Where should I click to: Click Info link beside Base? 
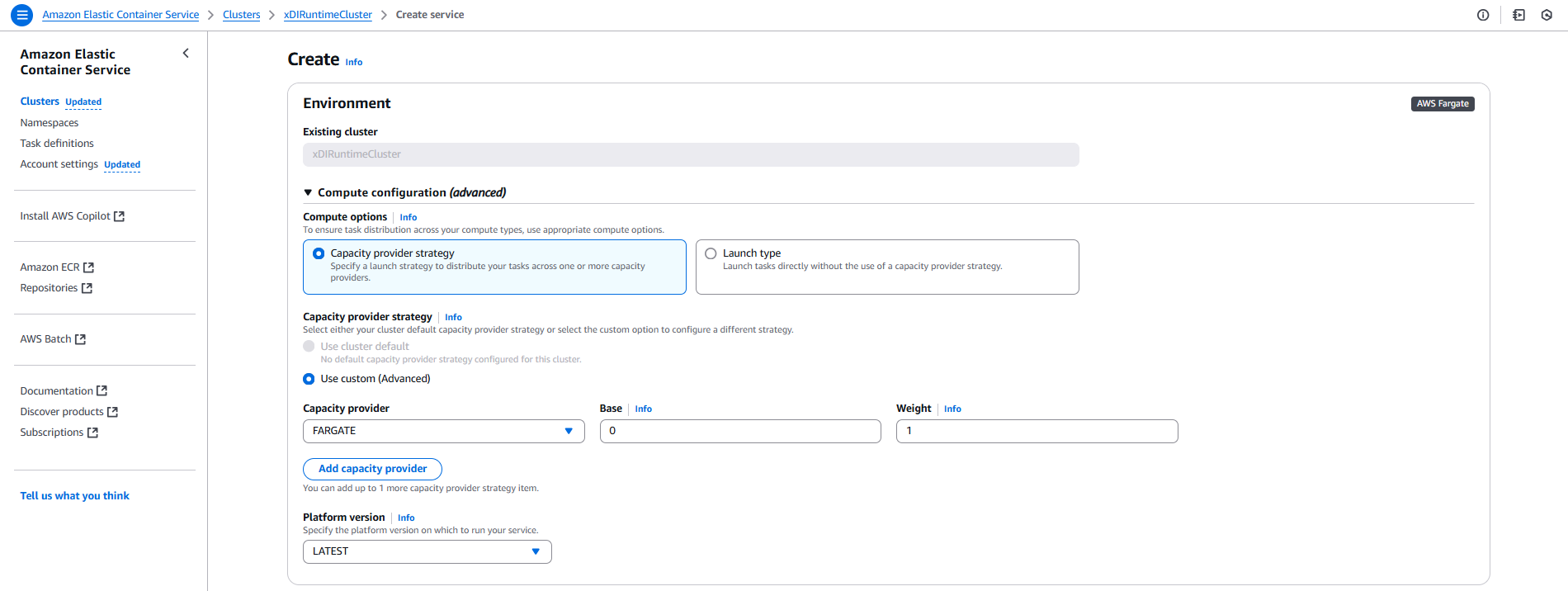click(x=643, y=409)
